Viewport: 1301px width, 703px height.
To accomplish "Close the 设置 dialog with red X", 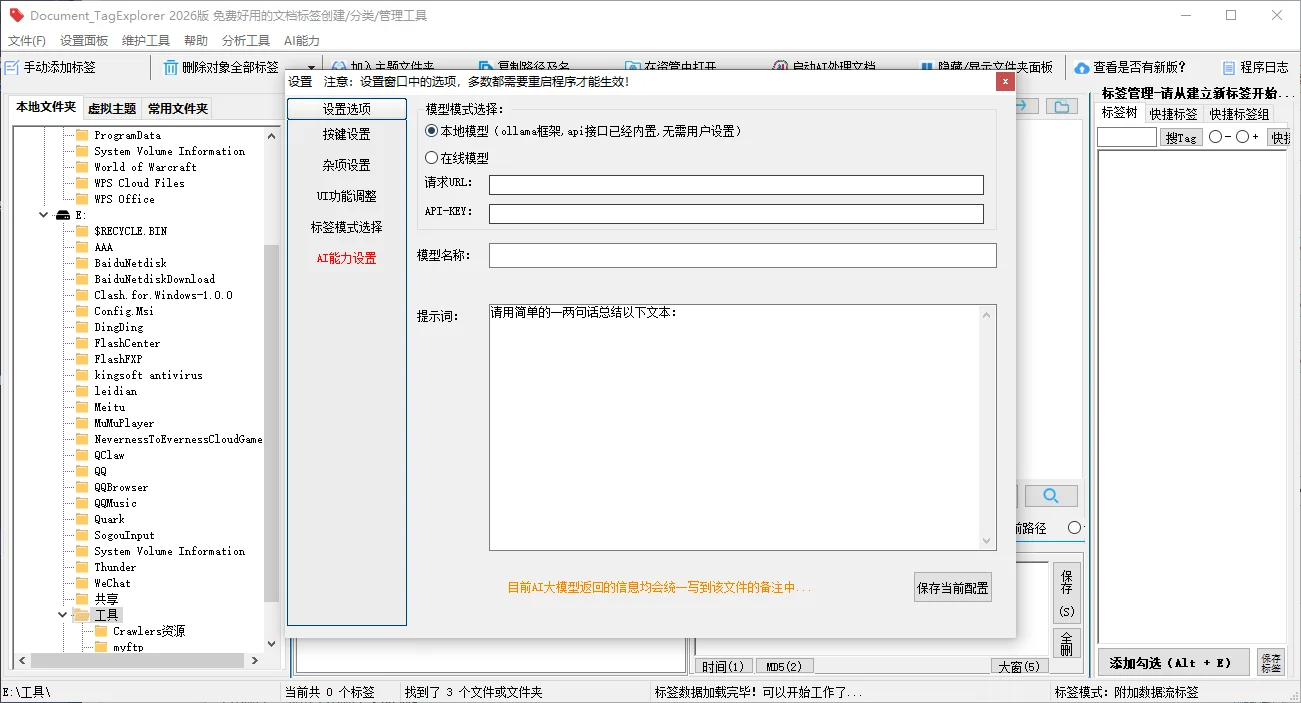I will 1005,82.
